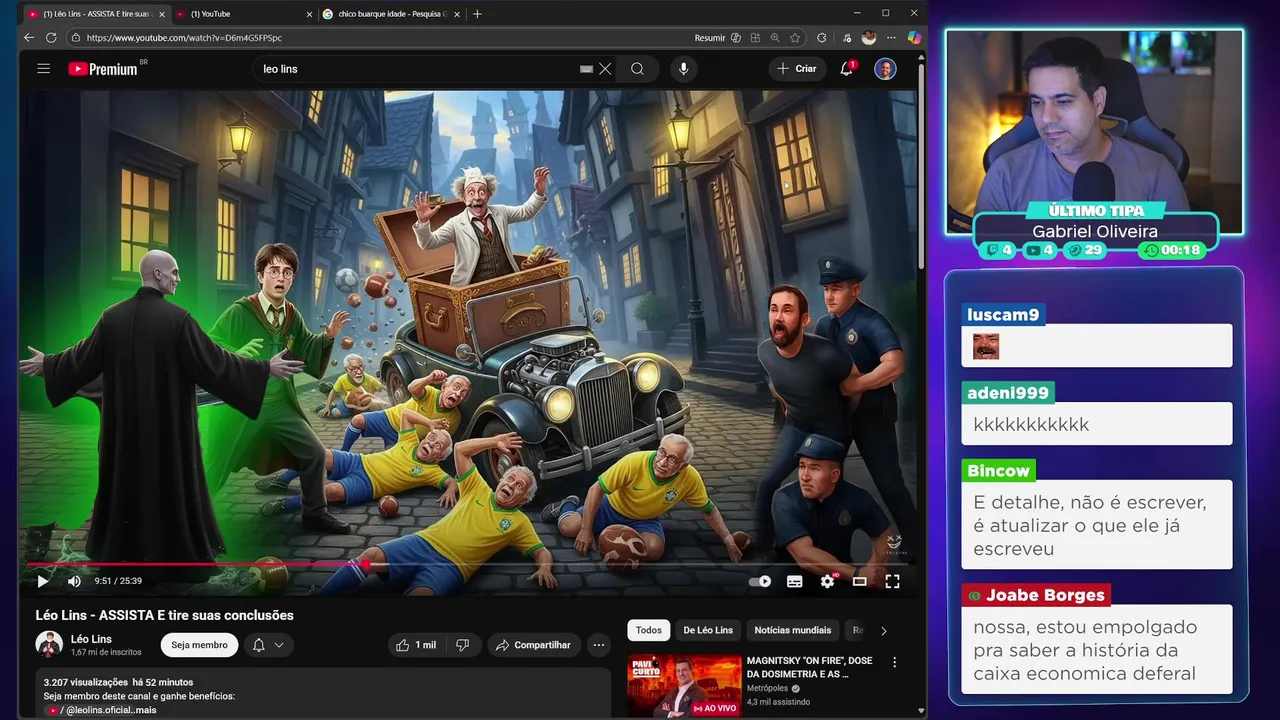The height and width of the screenshot is (720, 1280).
Task: Play the video with the play button
Action: tap(42, 581)
